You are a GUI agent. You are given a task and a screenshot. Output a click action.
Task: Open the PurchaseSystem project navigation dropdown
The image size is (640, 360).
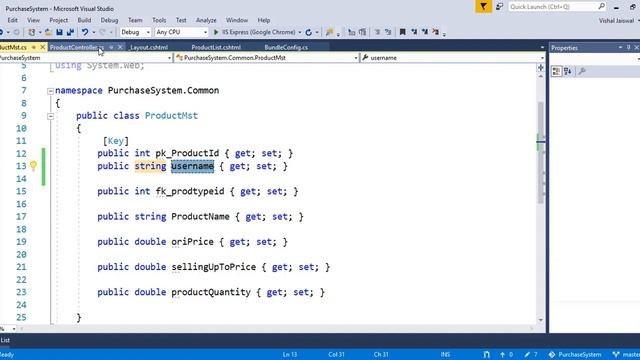[169, 58]
